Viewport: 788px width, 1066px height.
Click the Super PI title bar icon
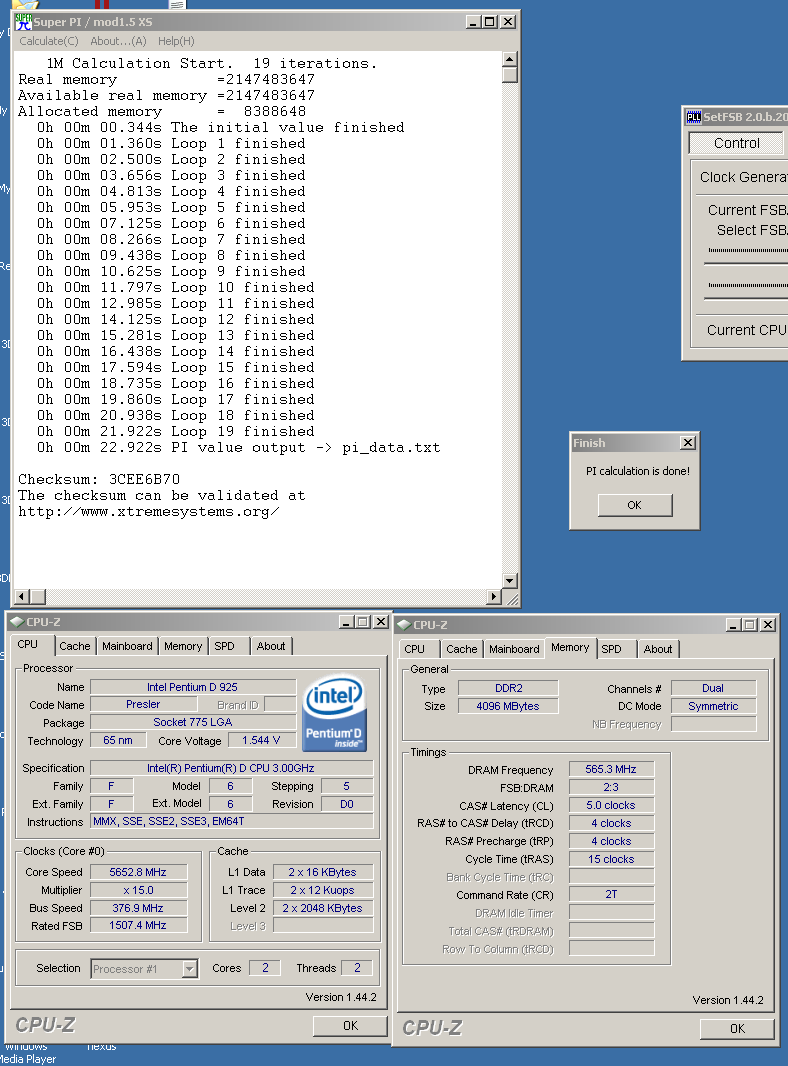(x=23, y=22)
